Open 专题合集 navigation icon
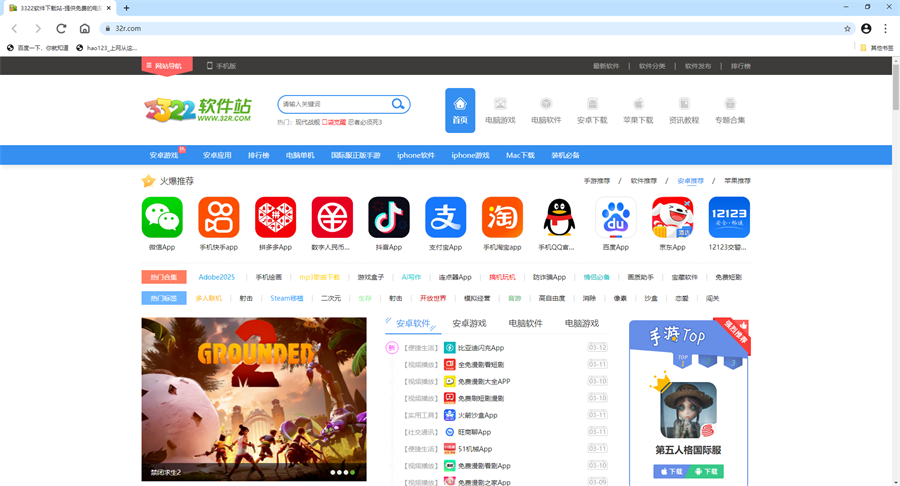 [x=730, y=110]
